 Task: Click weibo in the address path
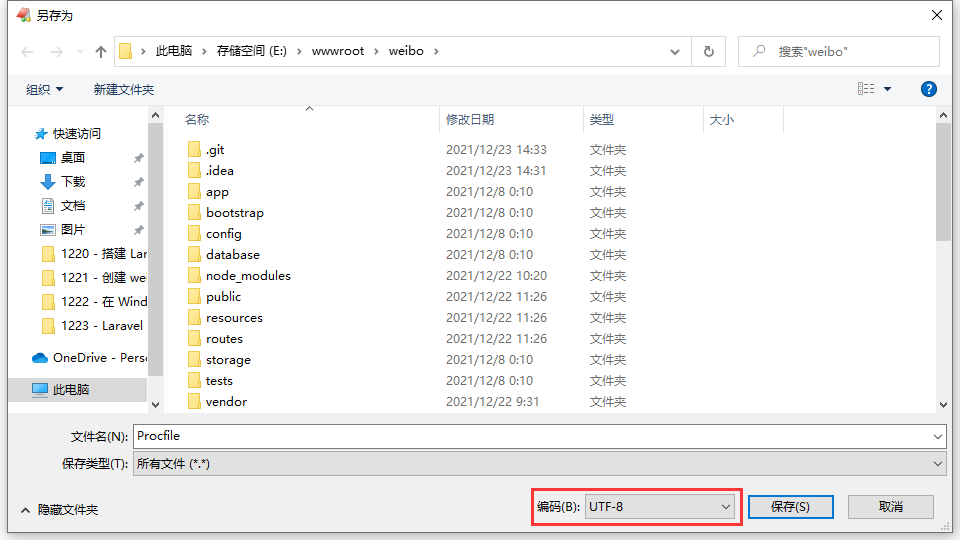tap(406, 51)
